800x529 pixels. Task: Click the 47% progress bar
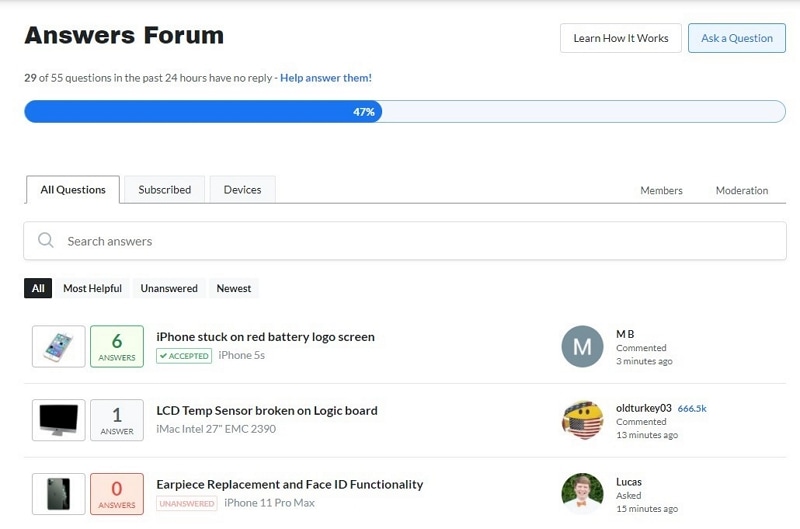pos(404,112)
